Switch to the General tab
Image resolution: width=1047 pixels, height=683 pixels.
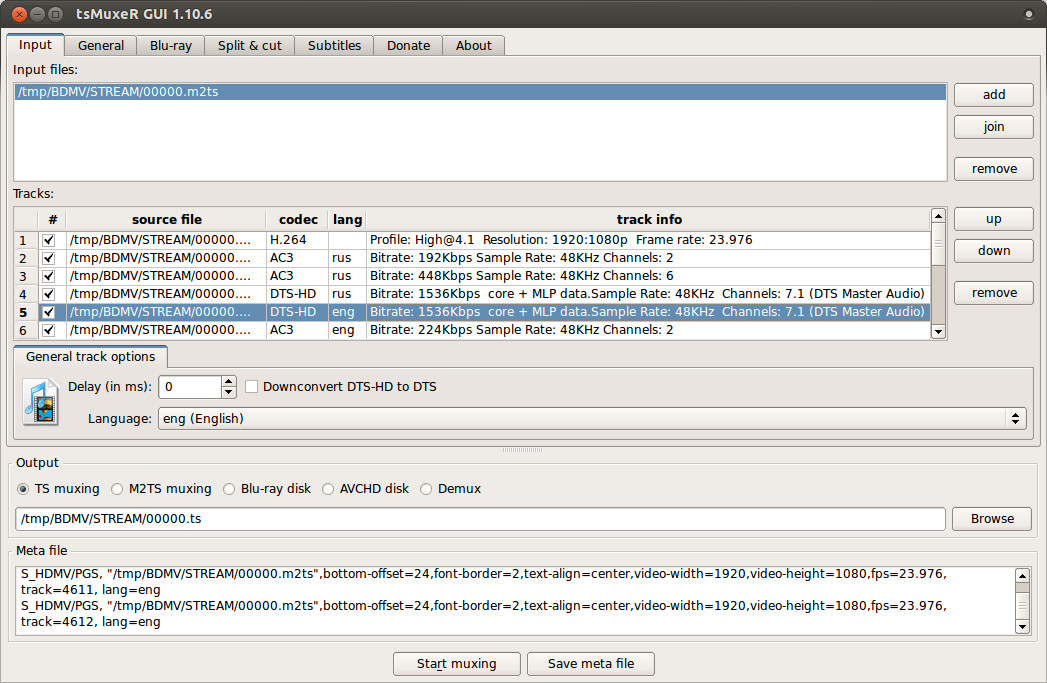click(x=101, y=45)
